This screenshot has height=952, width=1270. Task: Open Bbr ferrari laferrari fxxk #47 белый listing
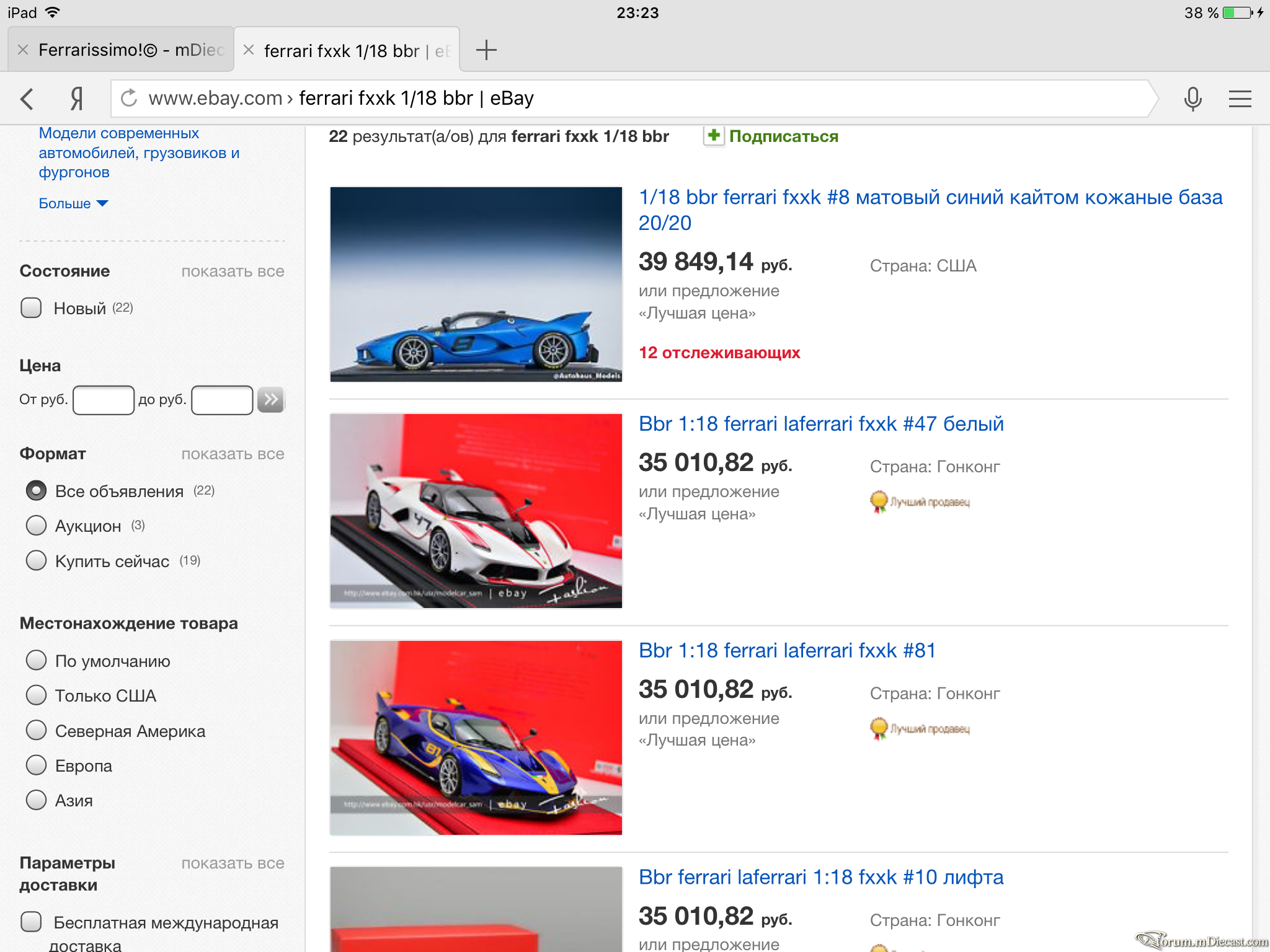tap(821, 424)
